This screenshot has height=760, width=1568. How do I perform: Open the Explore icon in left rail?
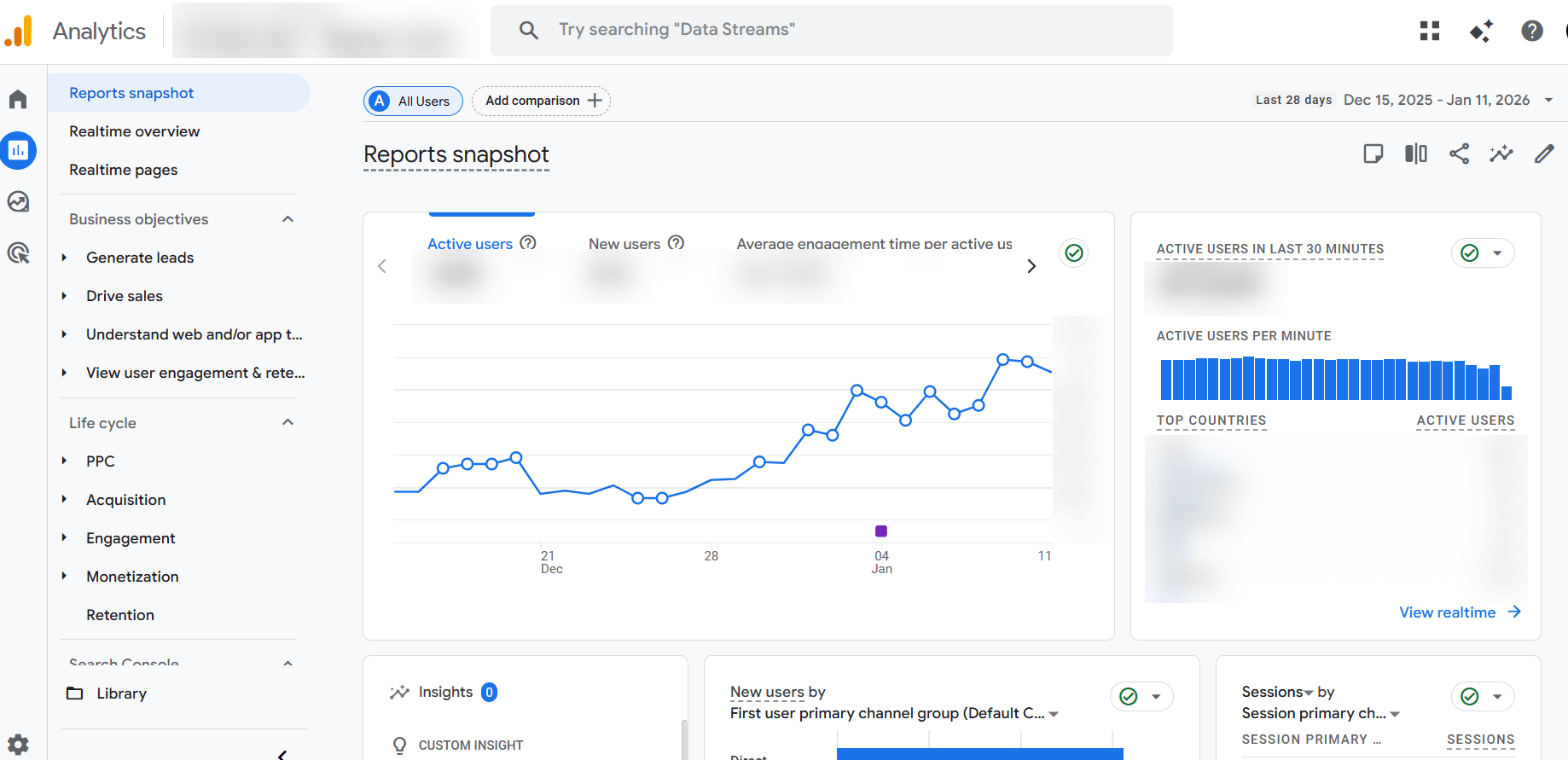[18, 201]
